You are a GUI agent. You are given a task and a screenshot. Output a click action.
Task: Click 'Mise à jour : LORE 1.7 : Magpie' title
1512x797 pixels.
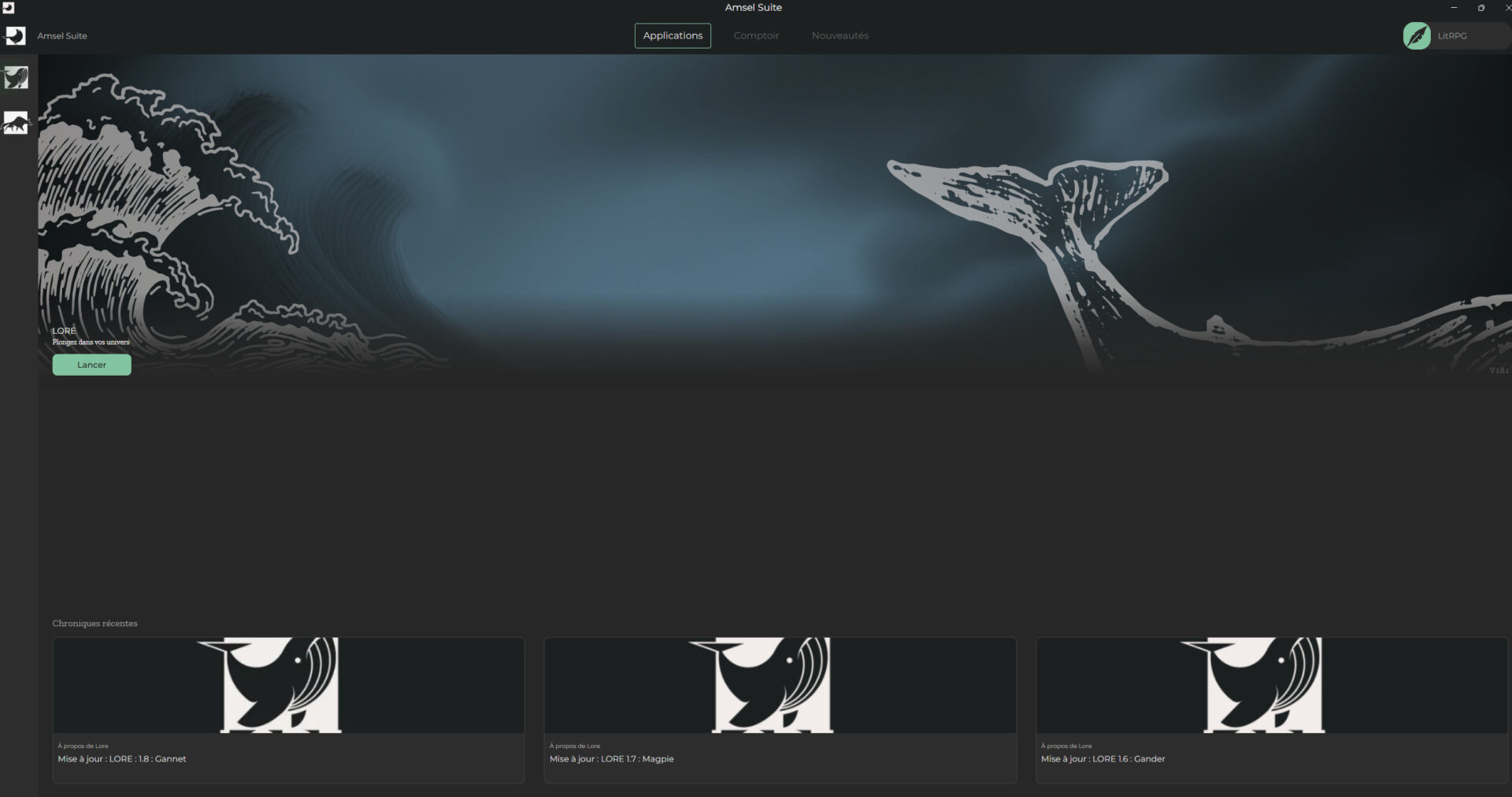pos(611,759)
